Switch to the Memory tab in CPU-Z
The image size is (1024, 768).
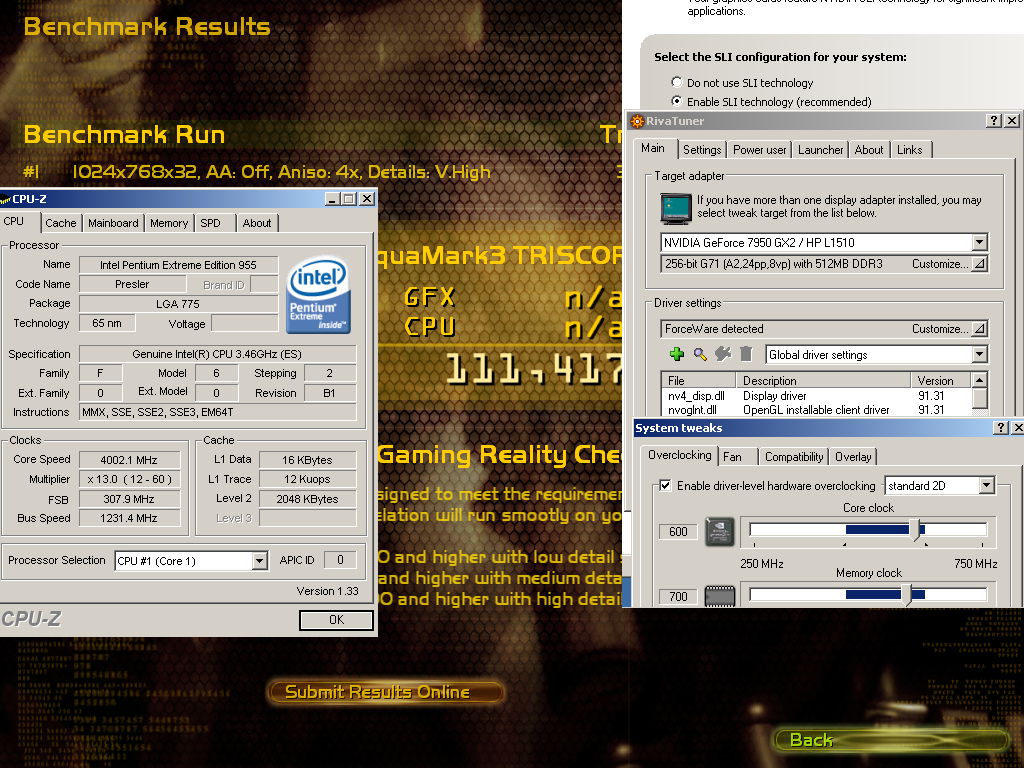pos(169,223)
